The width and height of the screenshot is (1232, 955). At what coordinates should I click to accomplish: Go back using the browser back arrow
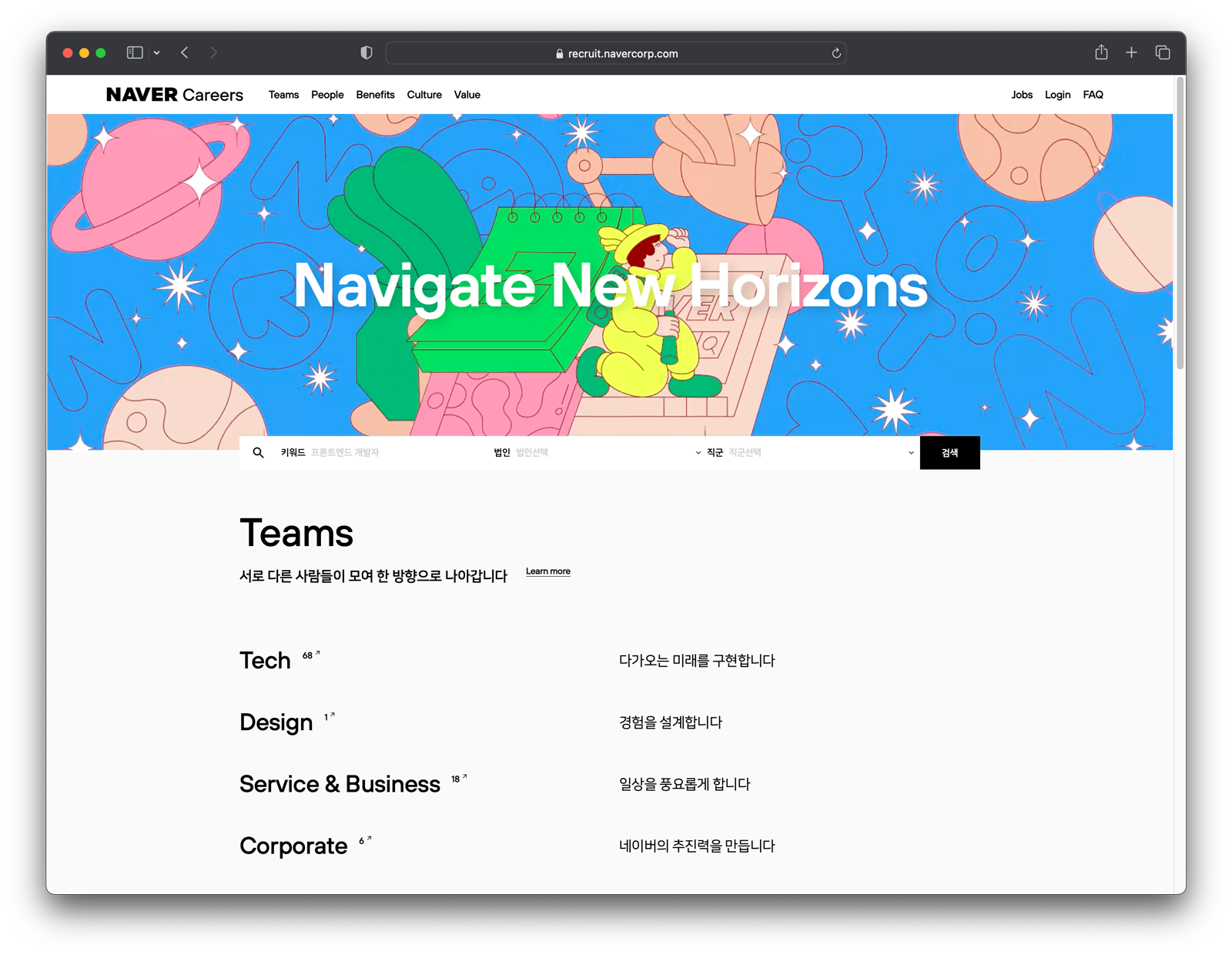(x=185, y=52)
